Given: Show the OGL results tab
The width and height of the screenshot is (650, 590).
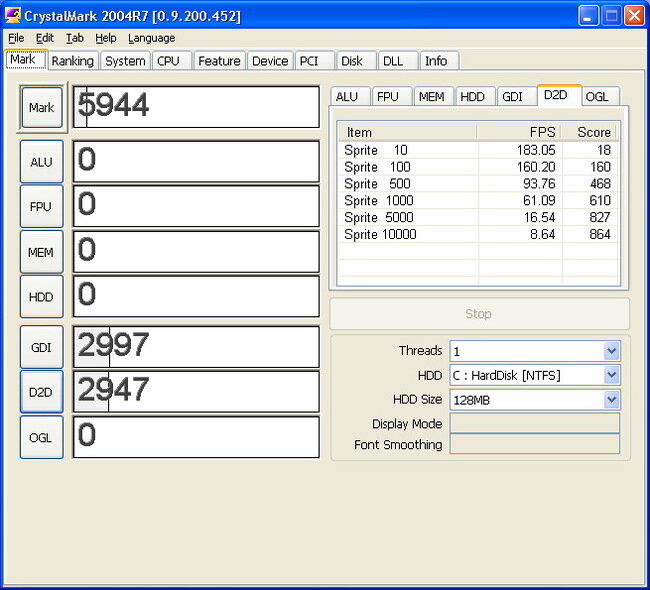Looking at the screenshot, I should coord(600,96).
